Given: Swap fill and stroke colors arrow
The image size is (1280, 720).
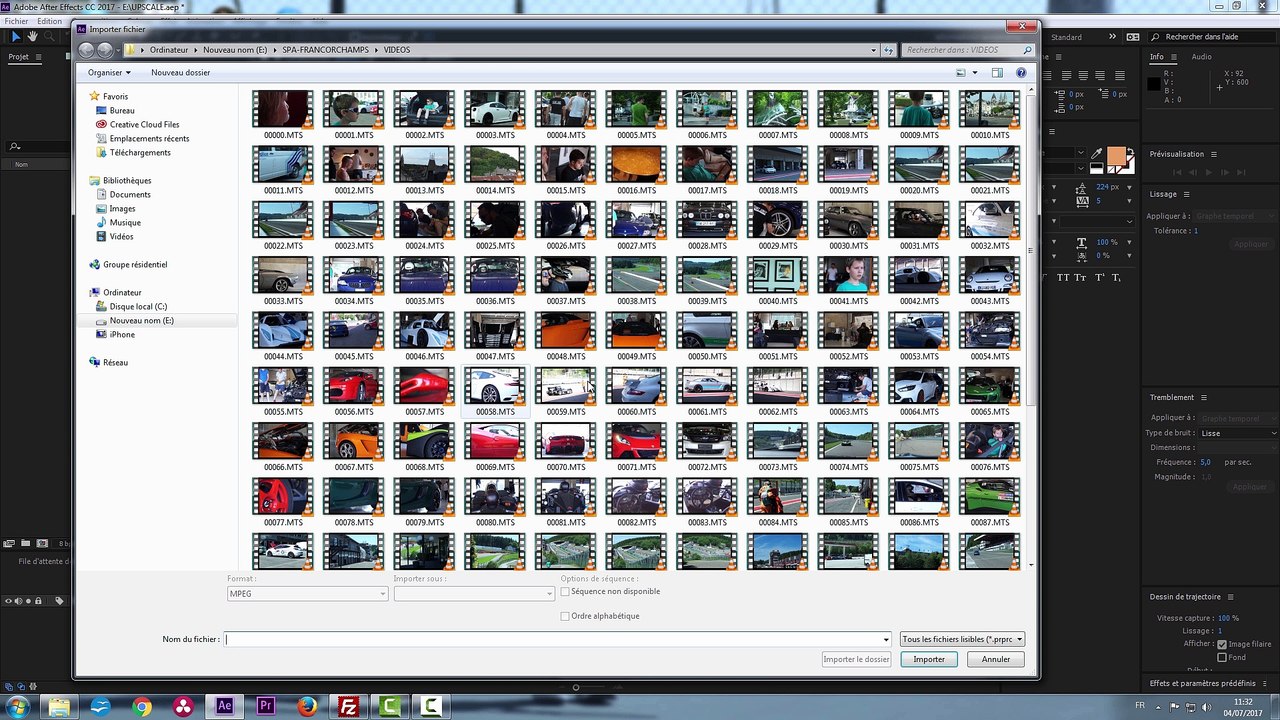Looking at the screenshot, I should 1129,152.
